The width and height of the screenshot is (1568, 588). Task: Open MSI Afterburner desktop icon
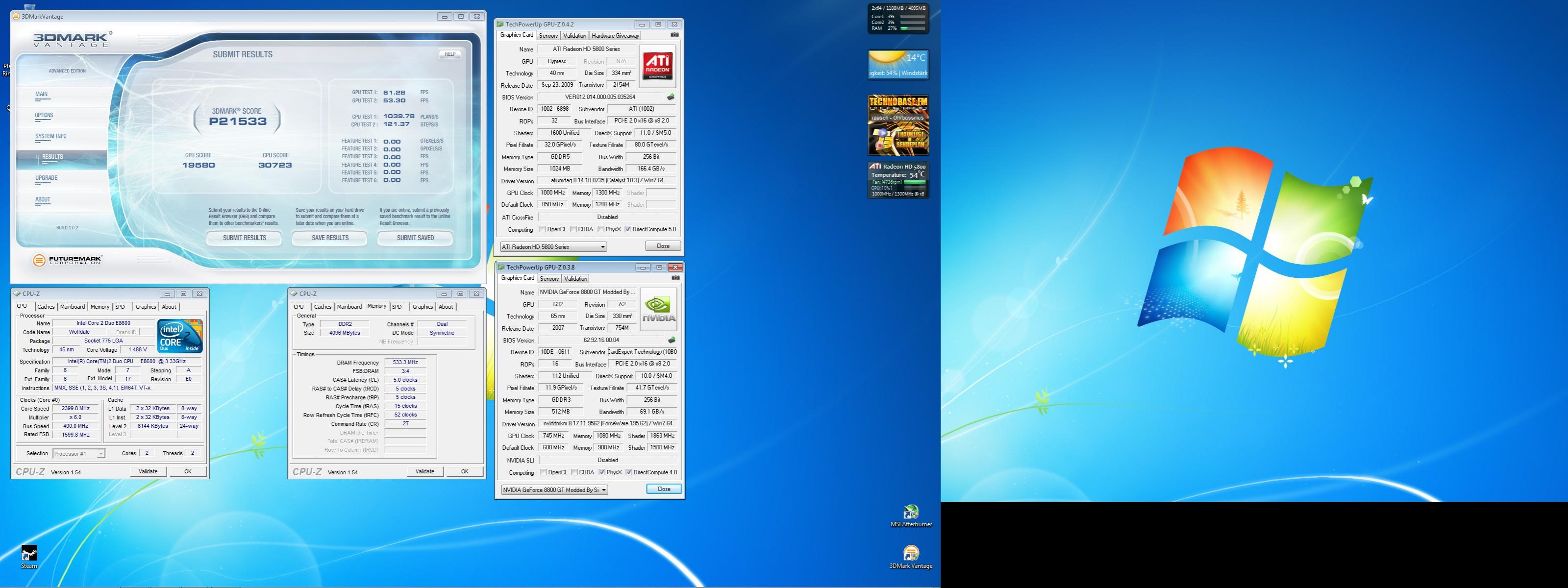(911, 515)
